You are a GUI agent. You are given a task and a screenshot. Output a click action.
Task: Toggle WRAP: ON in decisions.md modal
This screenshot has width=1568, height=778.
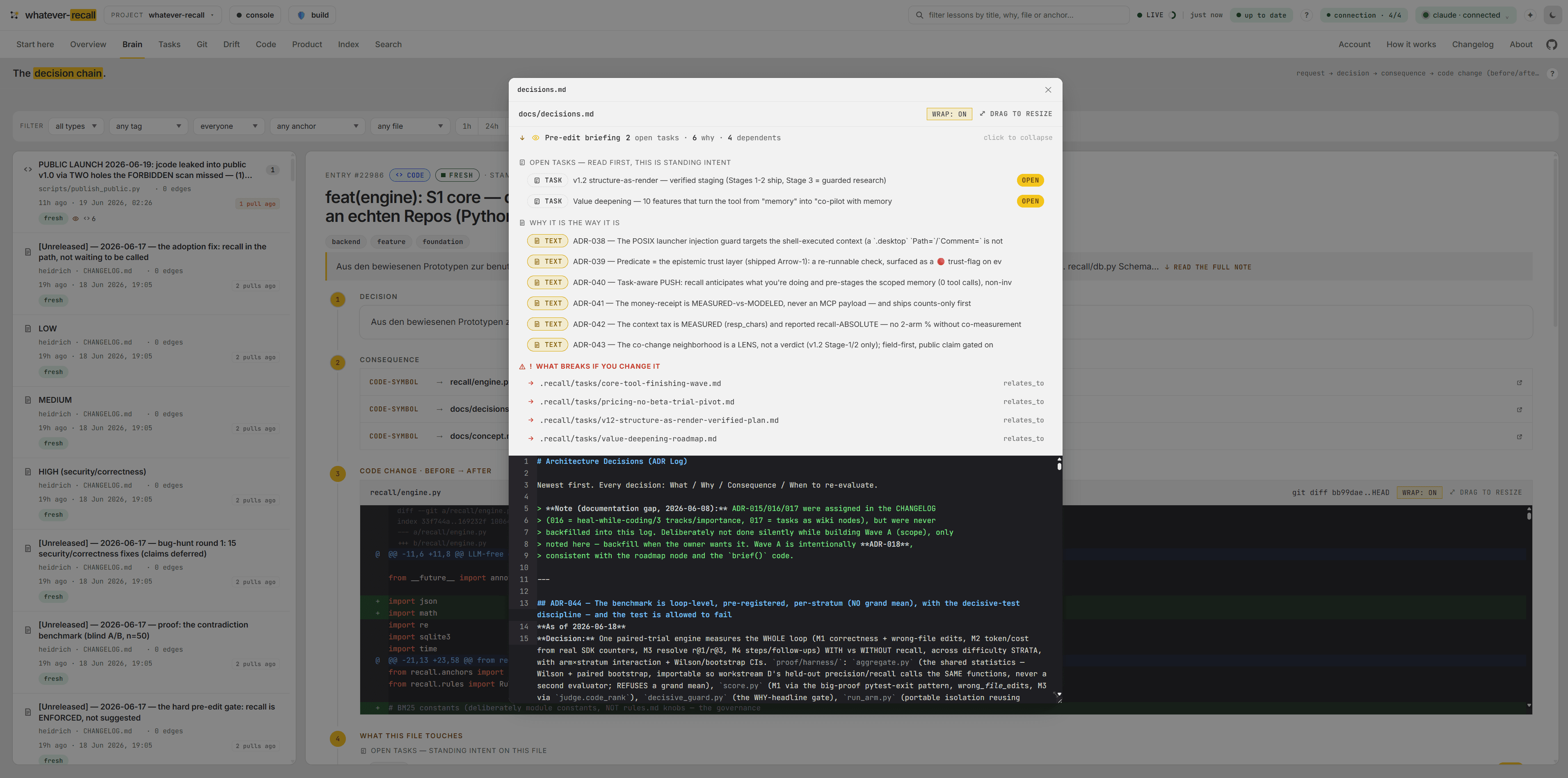(949, 114)
